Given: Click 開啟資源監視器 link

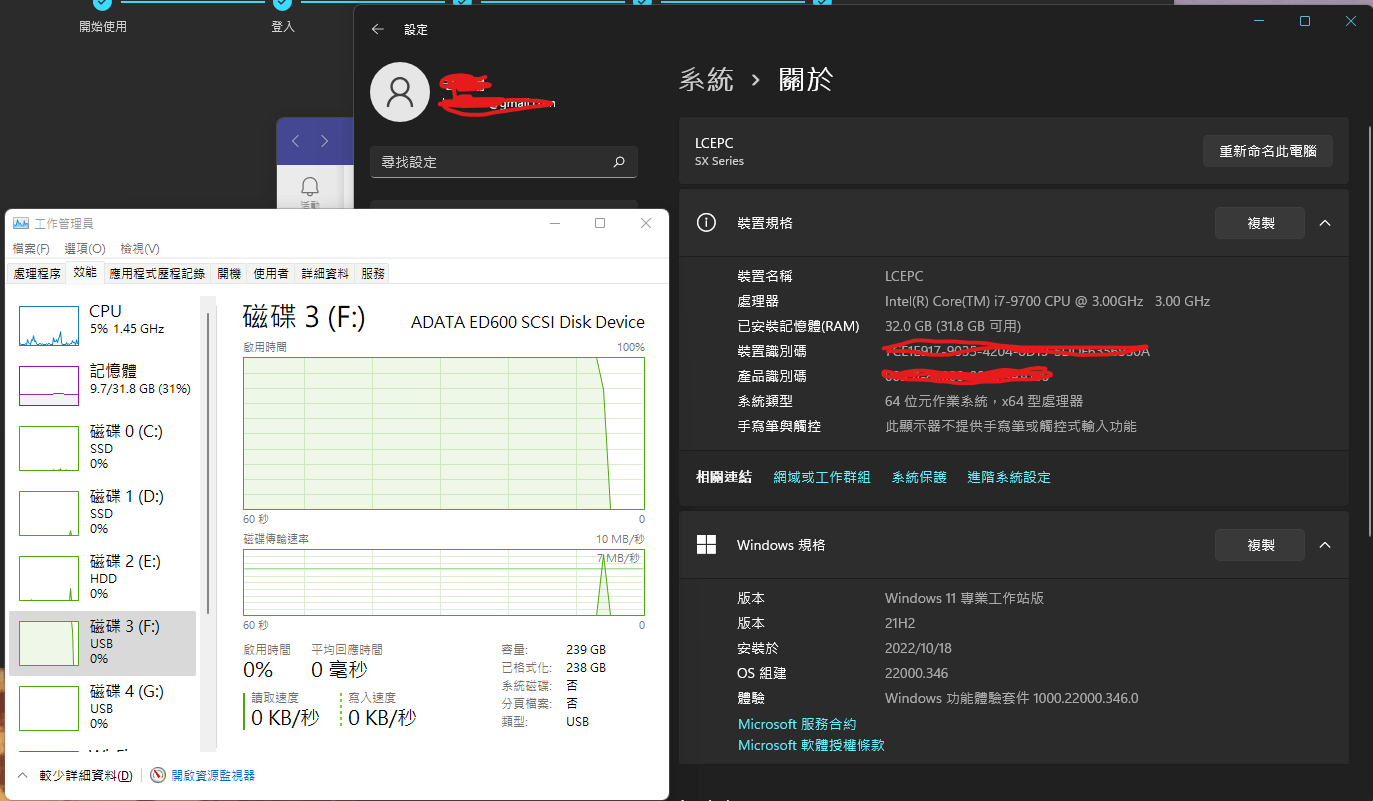Looking at the screenshot, I should point(213,775).
